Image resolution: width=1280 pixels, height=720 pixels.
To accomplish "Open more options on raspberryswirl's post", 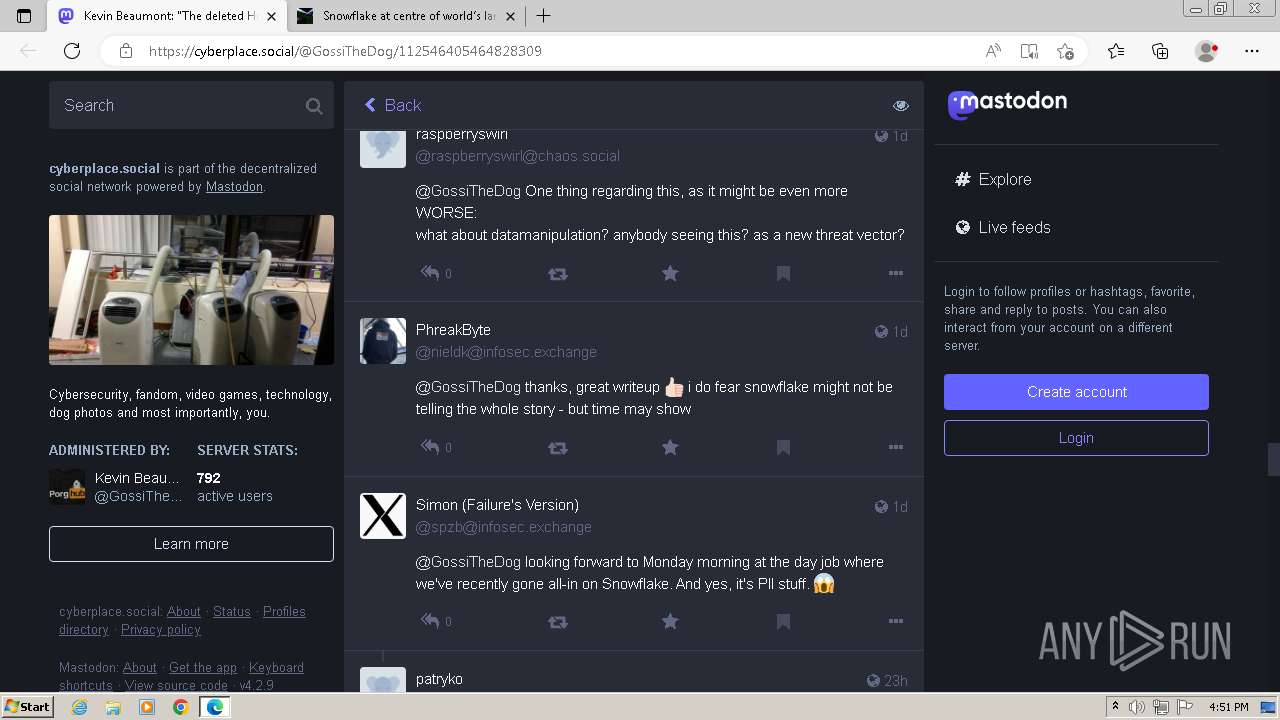I will [x=896, y=273].
